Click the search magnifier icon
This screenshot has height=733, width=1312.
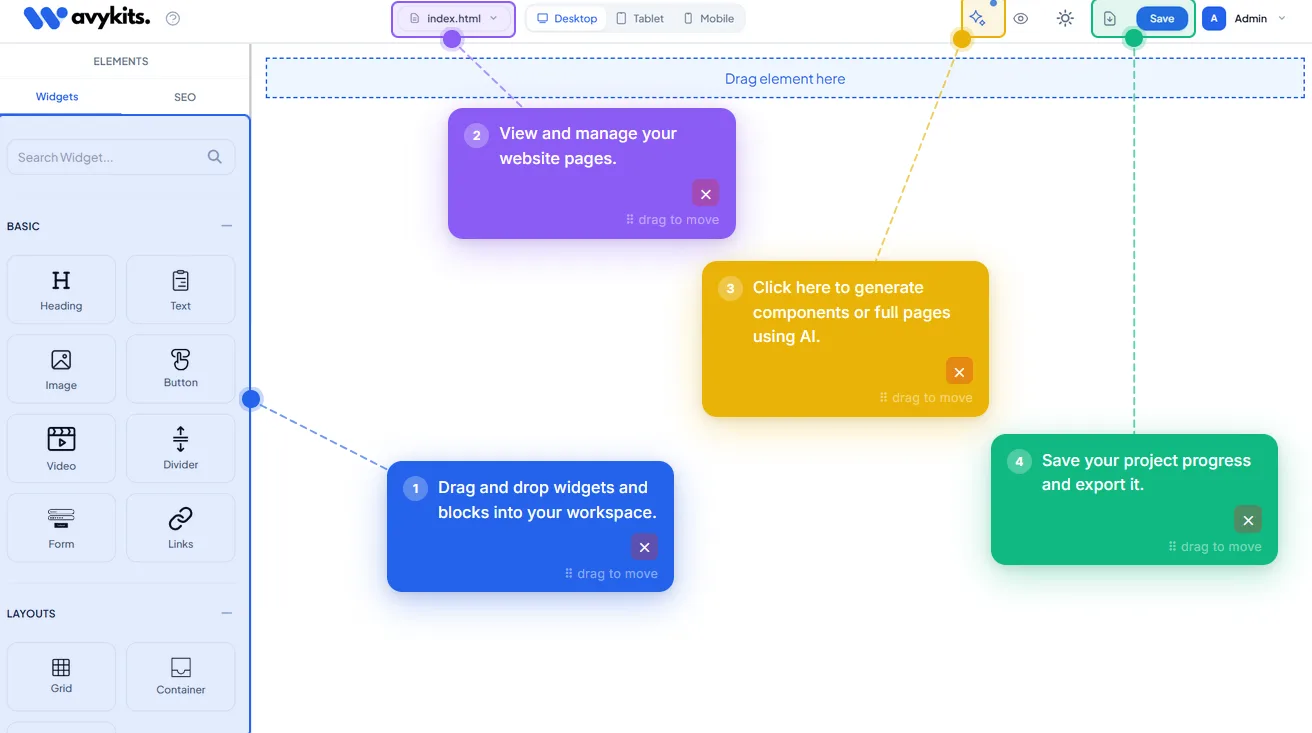[x=215, y=156]
